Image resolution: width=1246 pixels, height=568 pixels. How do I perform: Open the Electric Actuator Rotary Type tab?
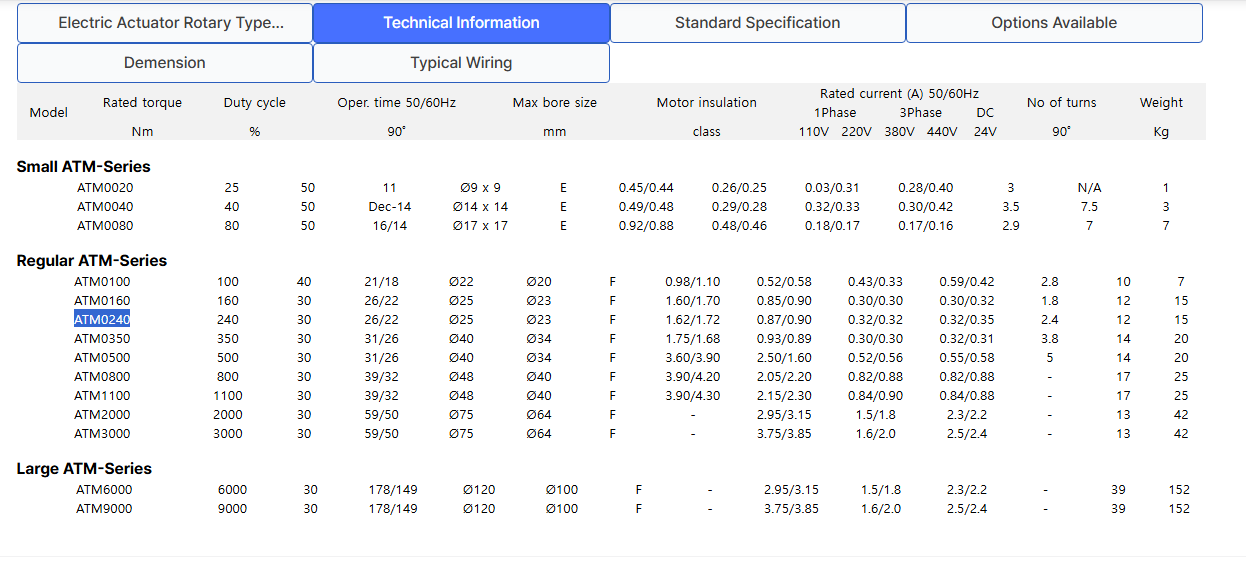click(165, 23)
